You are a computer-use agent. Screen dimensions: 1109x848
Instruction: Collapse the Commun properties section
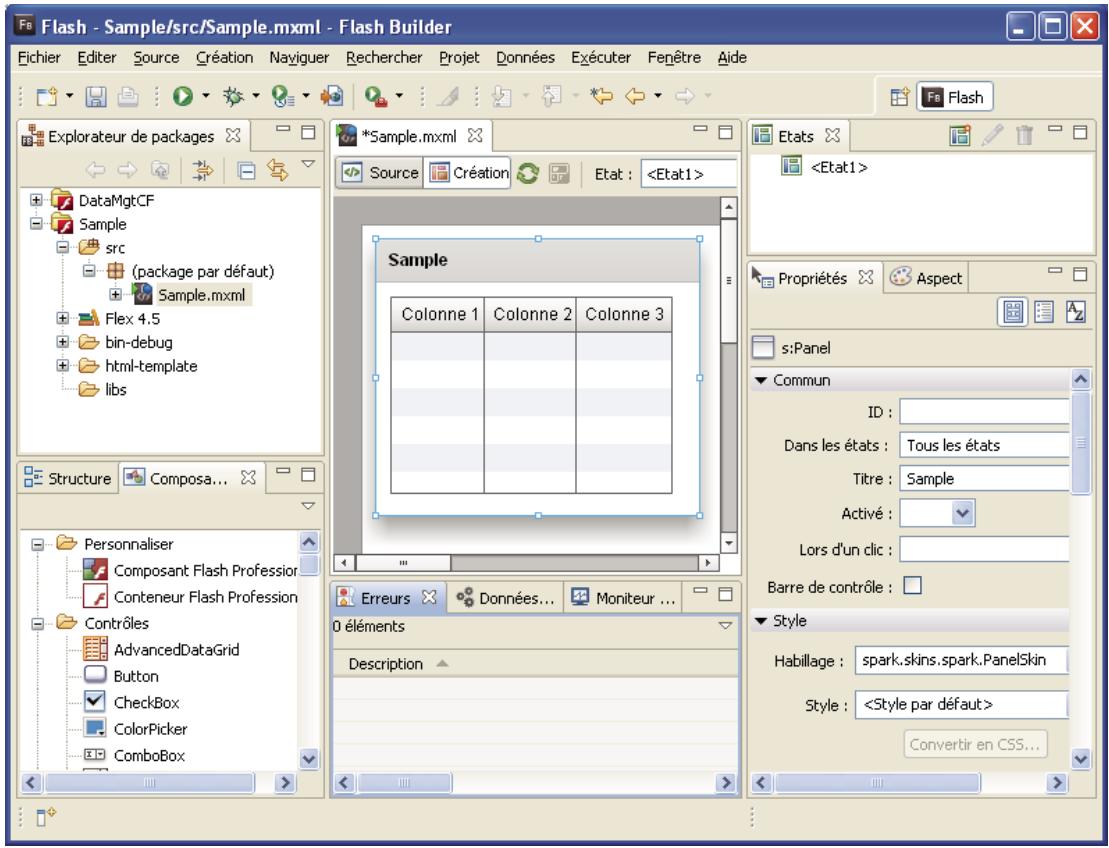761,381
